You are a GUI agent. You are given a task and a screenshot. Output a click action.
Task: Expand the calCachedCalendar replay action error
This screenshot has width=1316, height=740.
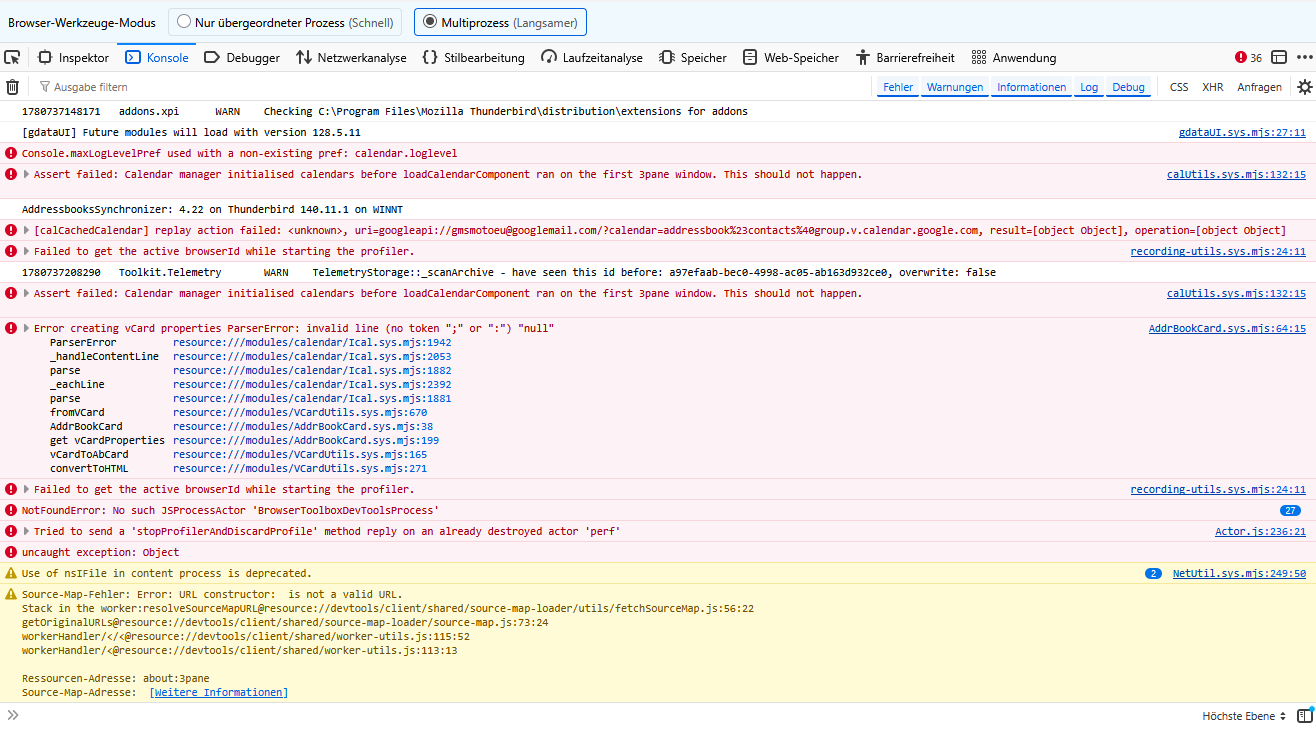click(x=27, y=230)
